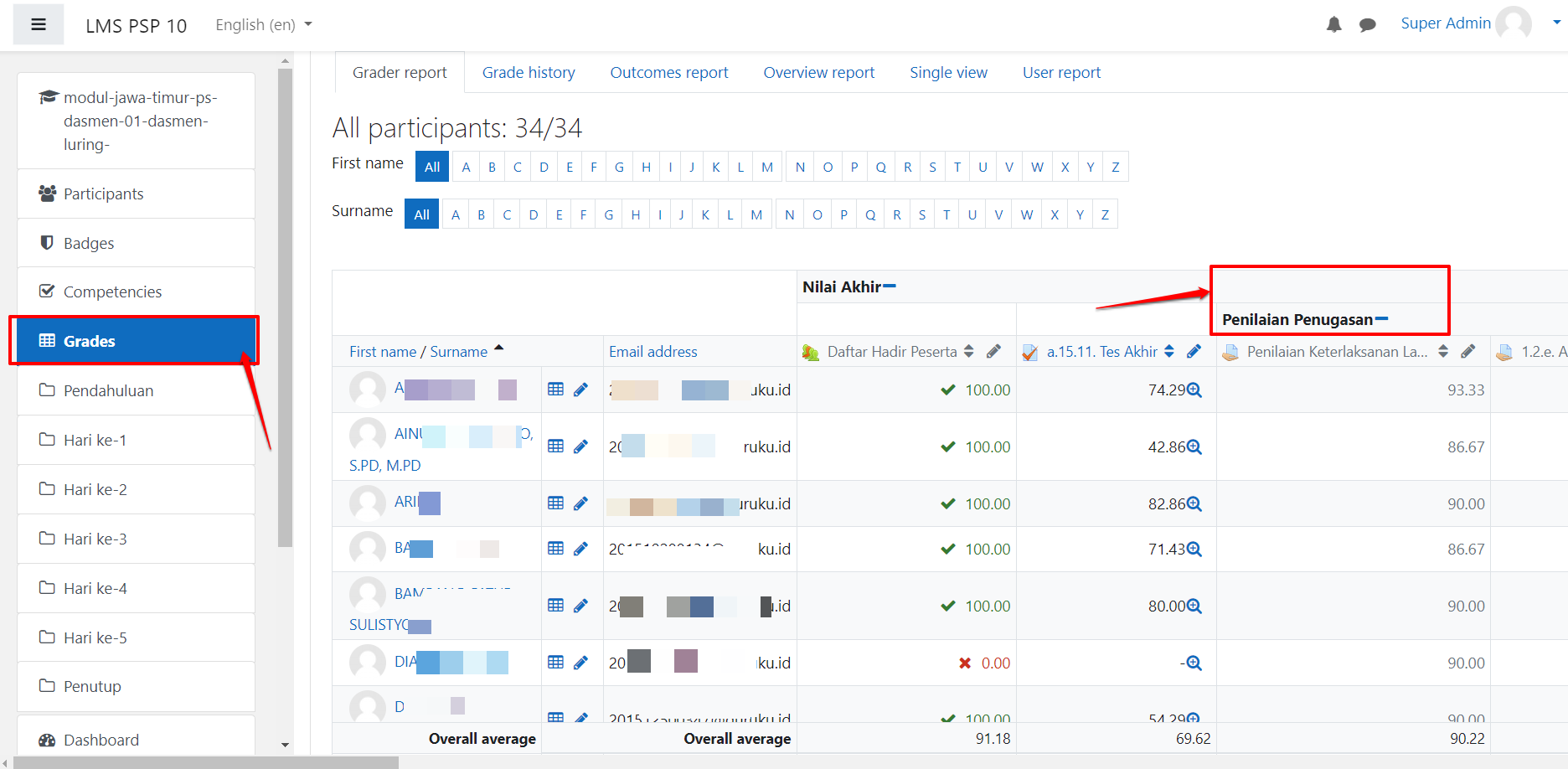The height and width of the screenshot is (769, 1568).
Task: Switch to the Outcomes report tab
Action: (669, 73)
